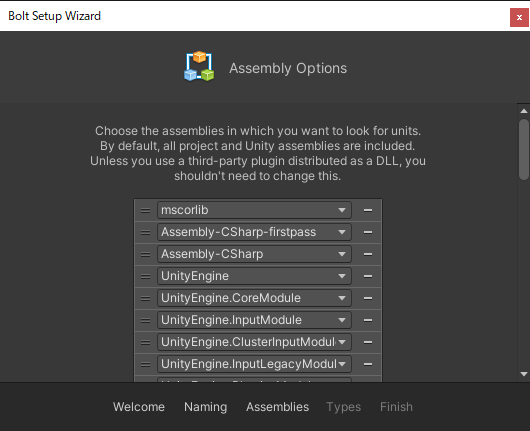
Task: Close the Bolt Setup Wizard window
Action: point(519,17)
